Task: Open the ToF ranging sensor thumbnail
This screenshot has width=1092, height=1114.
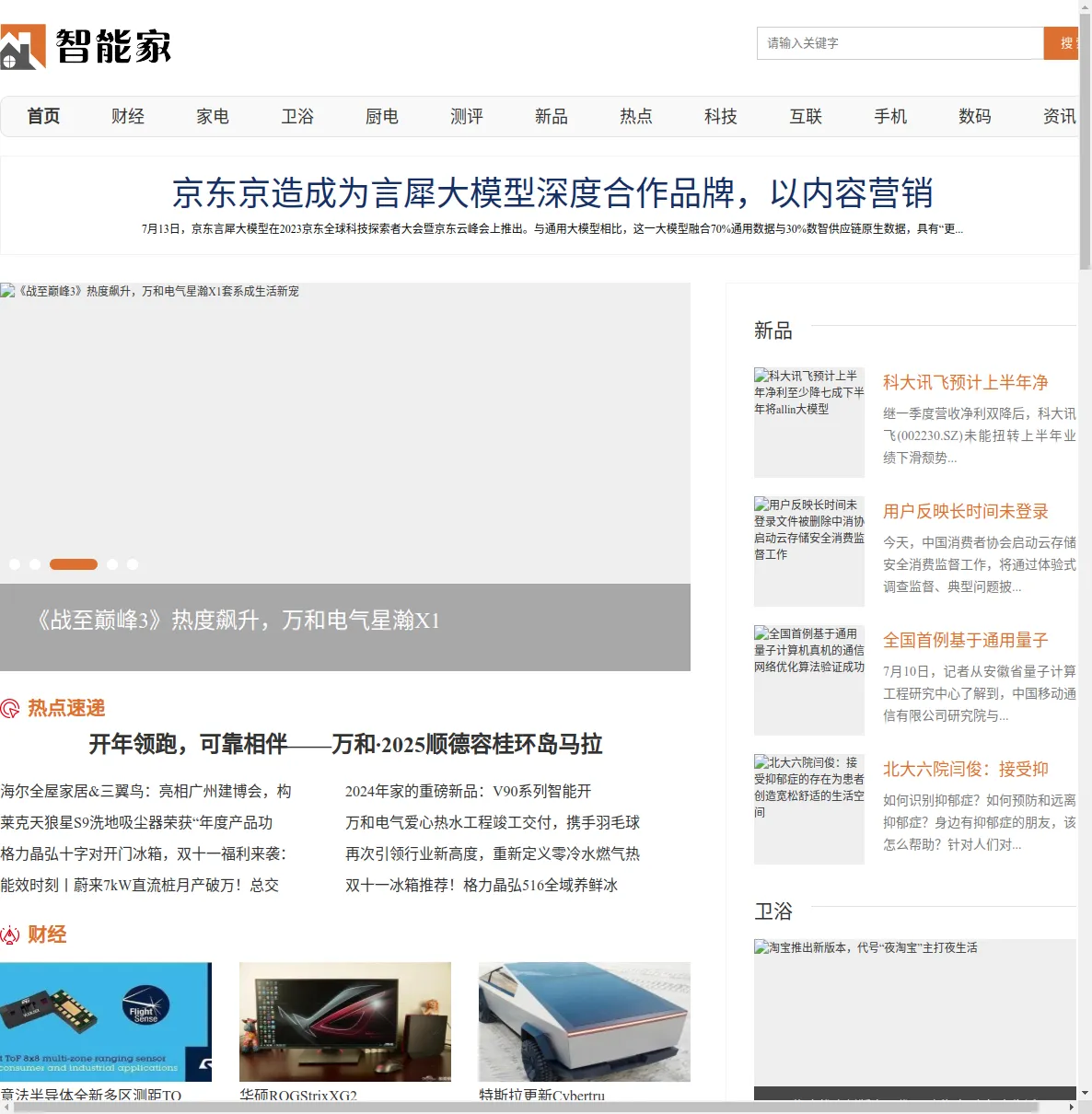Action: [x=106, y=1022]
